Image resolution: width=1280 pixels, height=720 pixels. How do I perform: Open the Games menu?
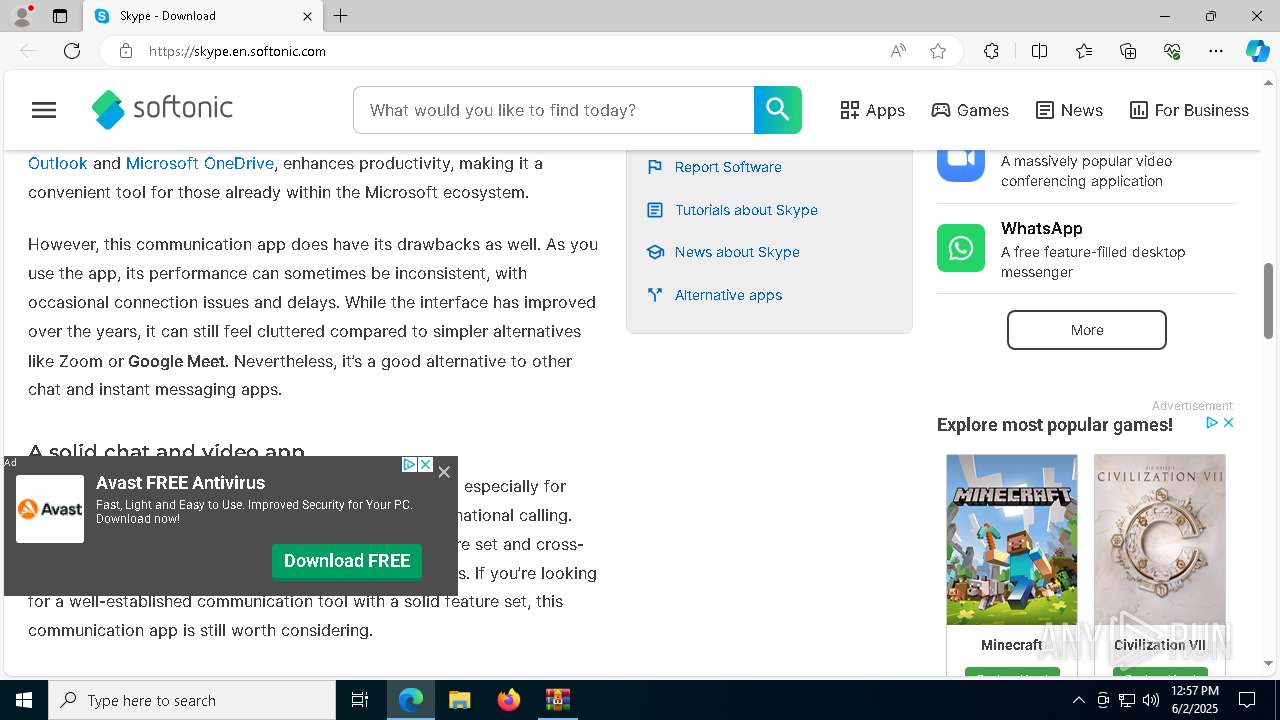[970, 110]
